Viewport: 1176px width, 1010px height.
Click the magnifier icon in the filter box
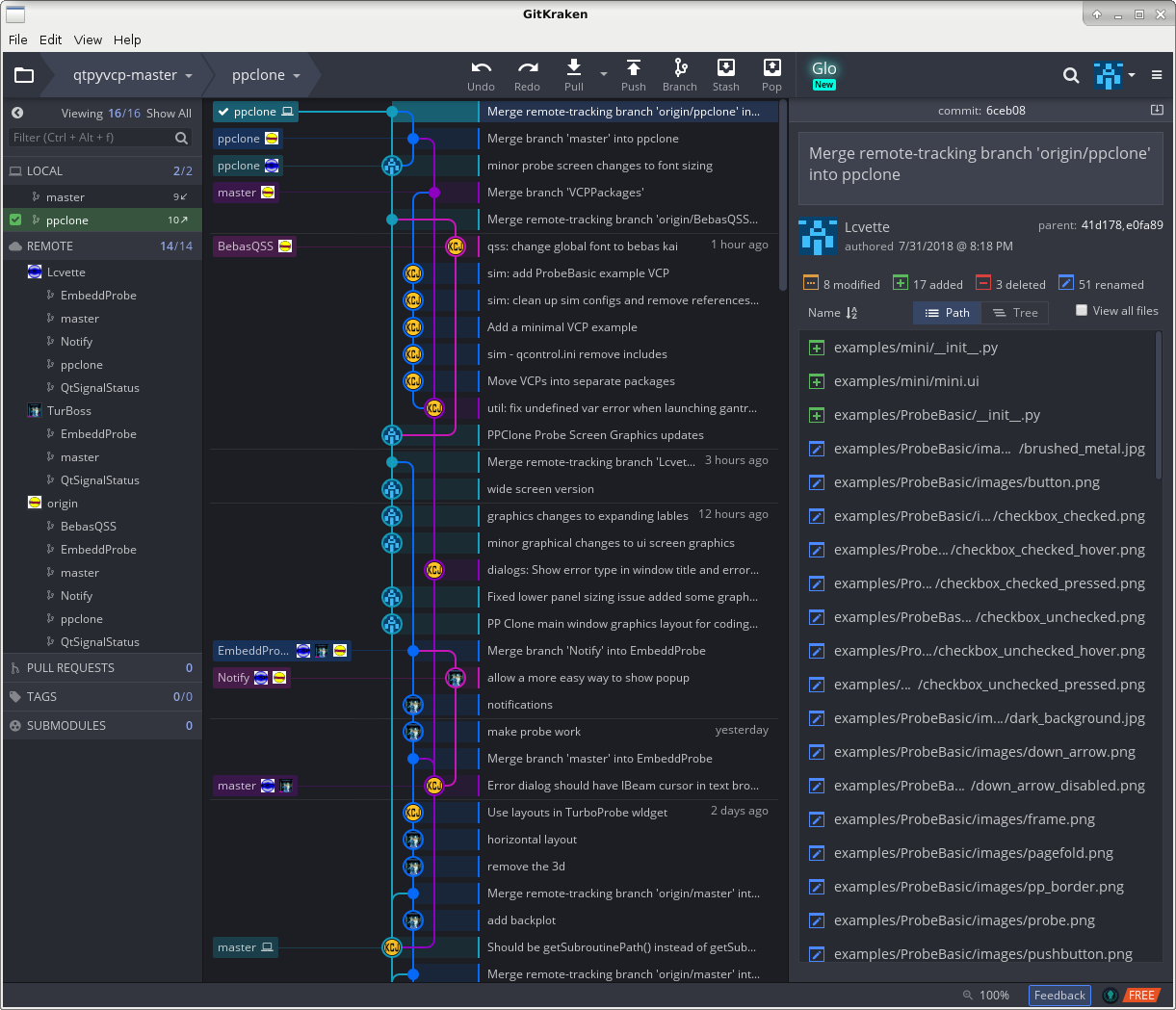[181, 138]
